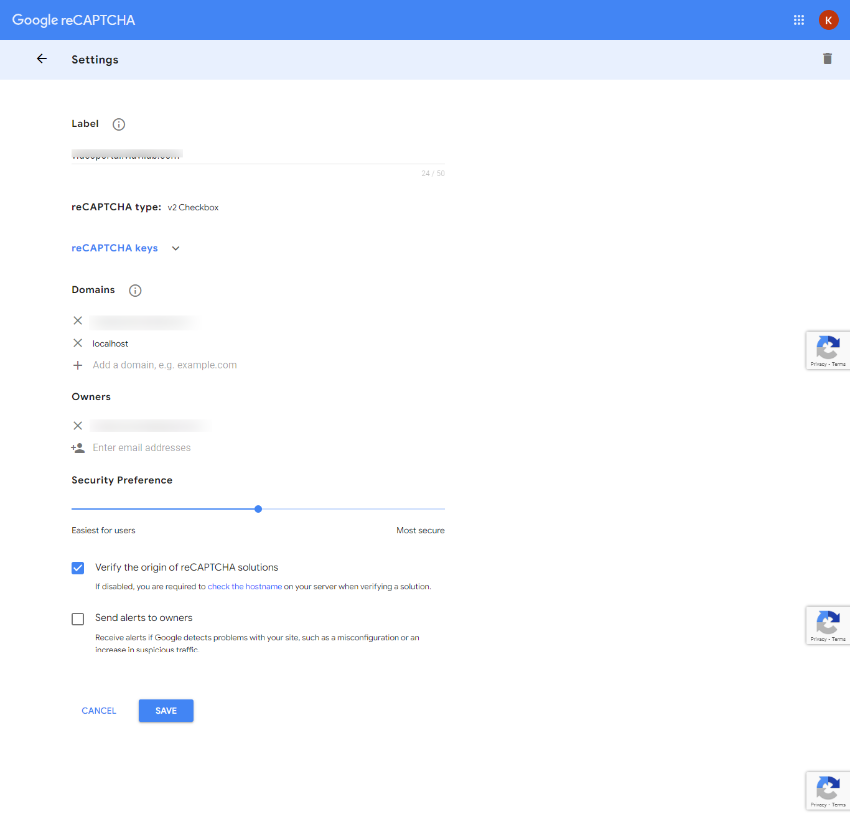Open the Google apps grid
This screenshot has height=819, width=850.
pyautogui.click(x=799, y=20)
